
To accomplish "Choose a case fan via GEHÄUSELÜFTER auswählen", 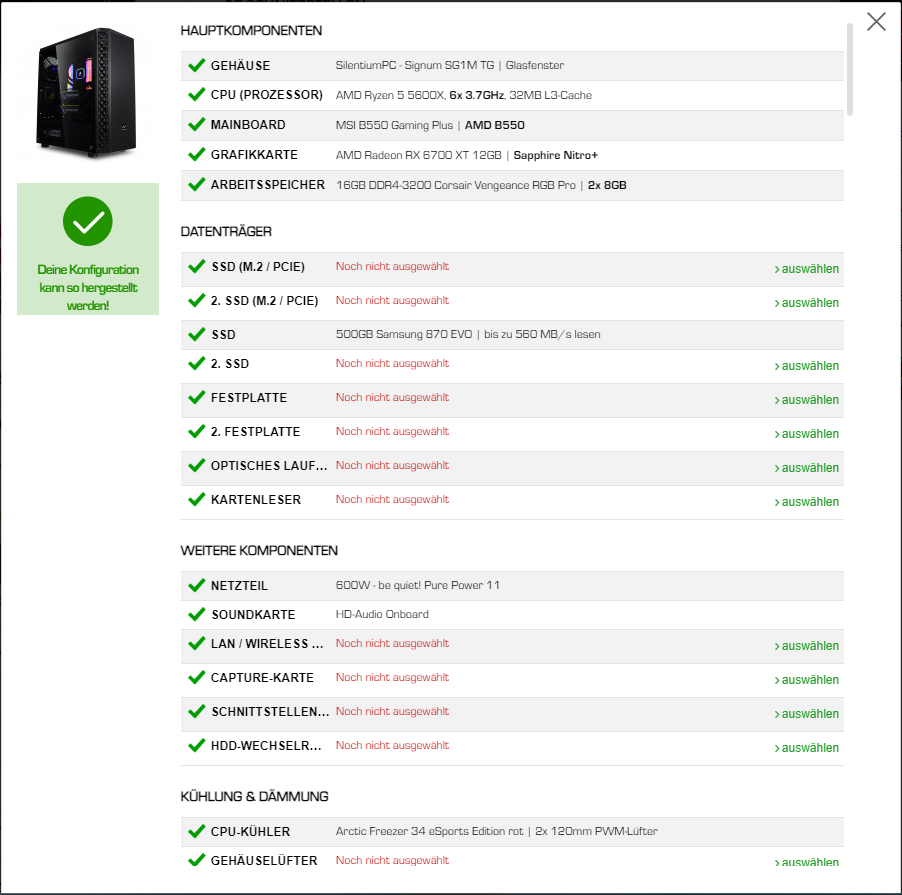I will 806,862.
